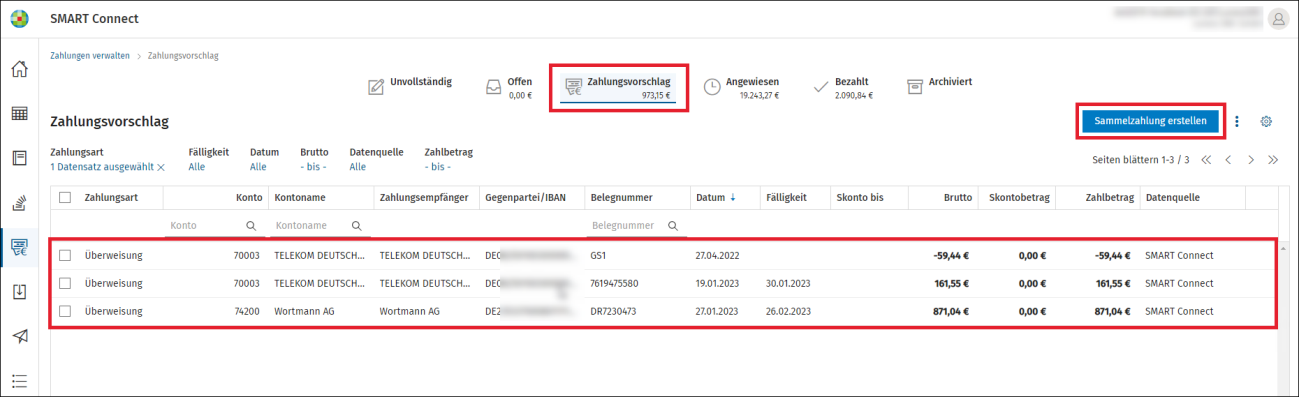Select all rows with the header checkbox
The height and width of the screenshot is (397, 1299).
point(65,198)
